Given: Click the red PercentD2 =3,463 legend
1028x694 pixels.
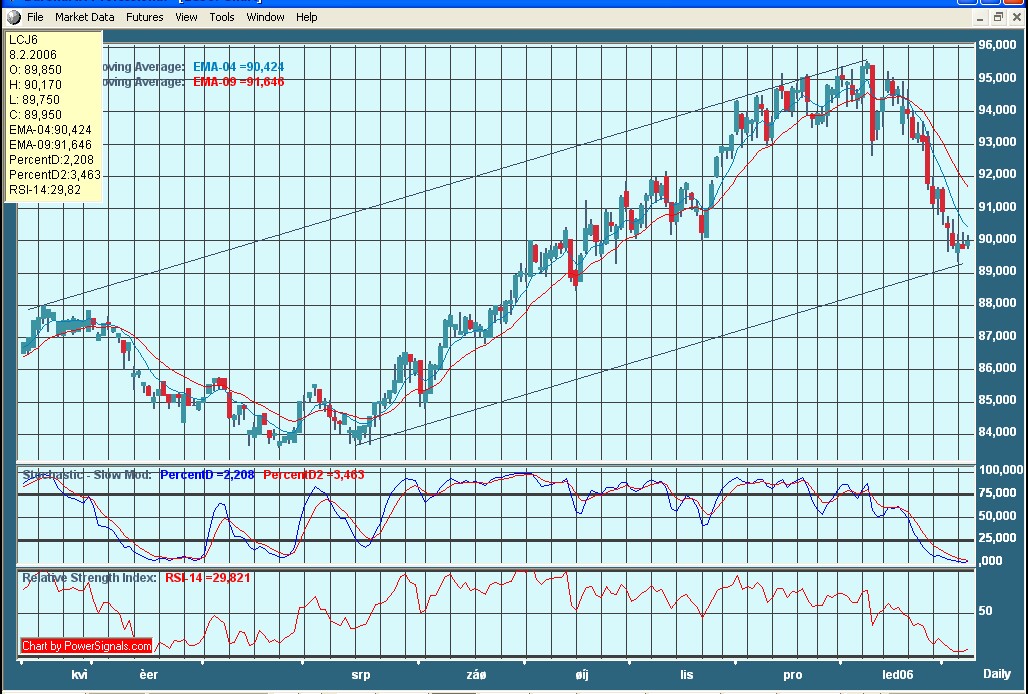Looking at the screenshot, I should click(x=314, y=474).
